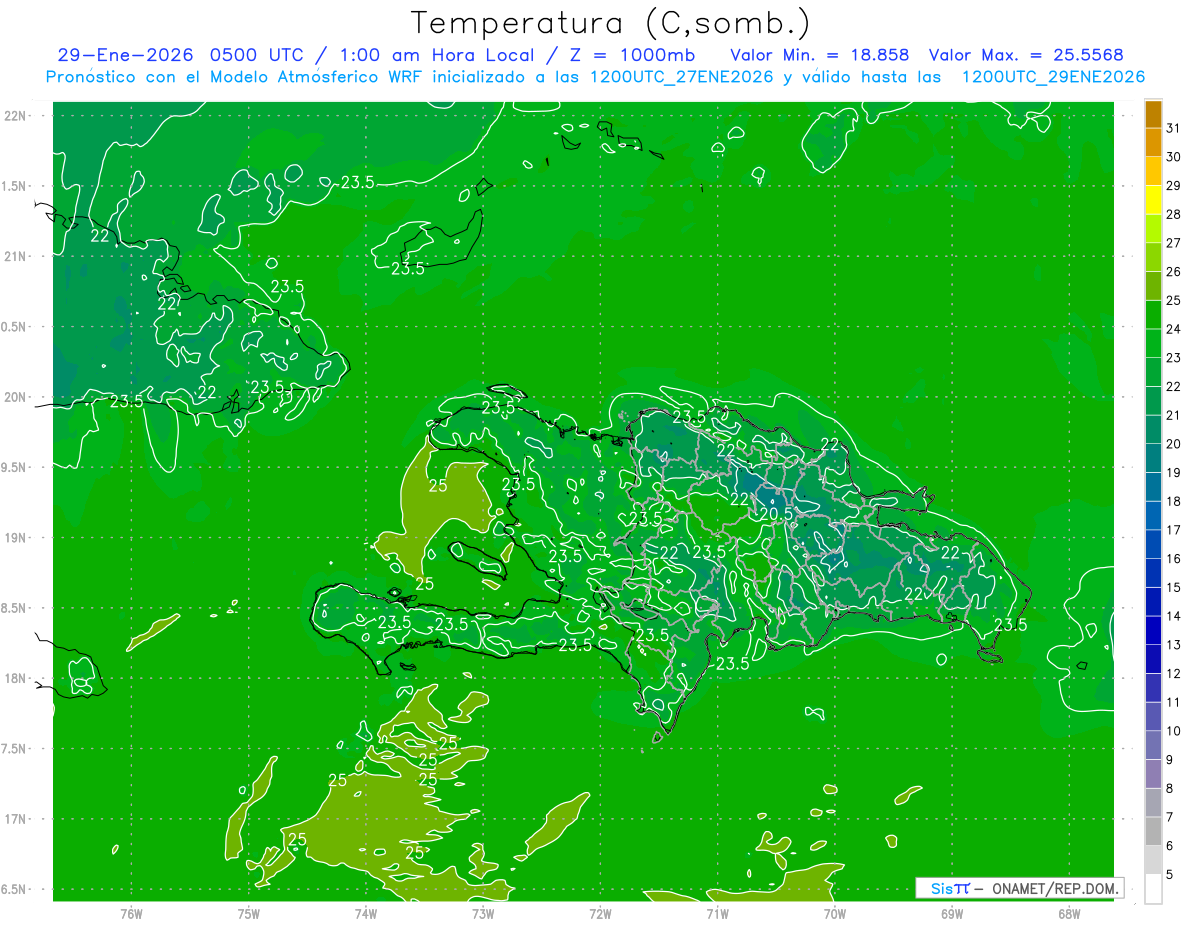
Task: Pick the orange swatch between 30 and 31
Action: pyautogui.click(x=1154, y=143)
